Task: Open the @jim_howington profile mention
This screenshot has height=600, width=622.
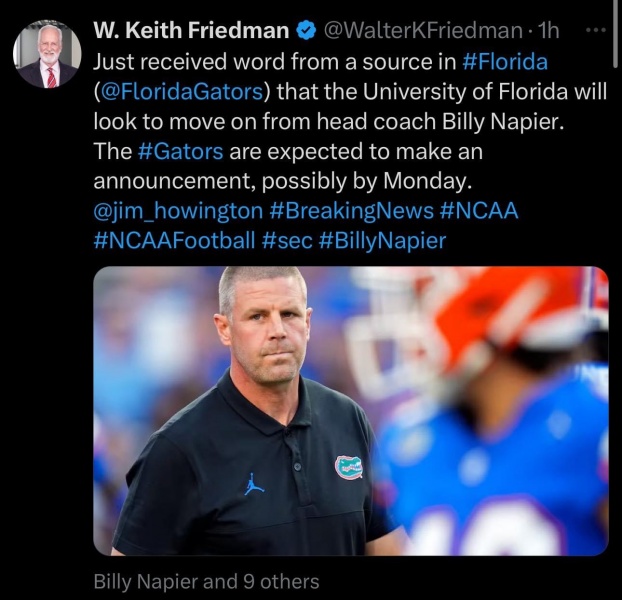Action: point(177,214)
